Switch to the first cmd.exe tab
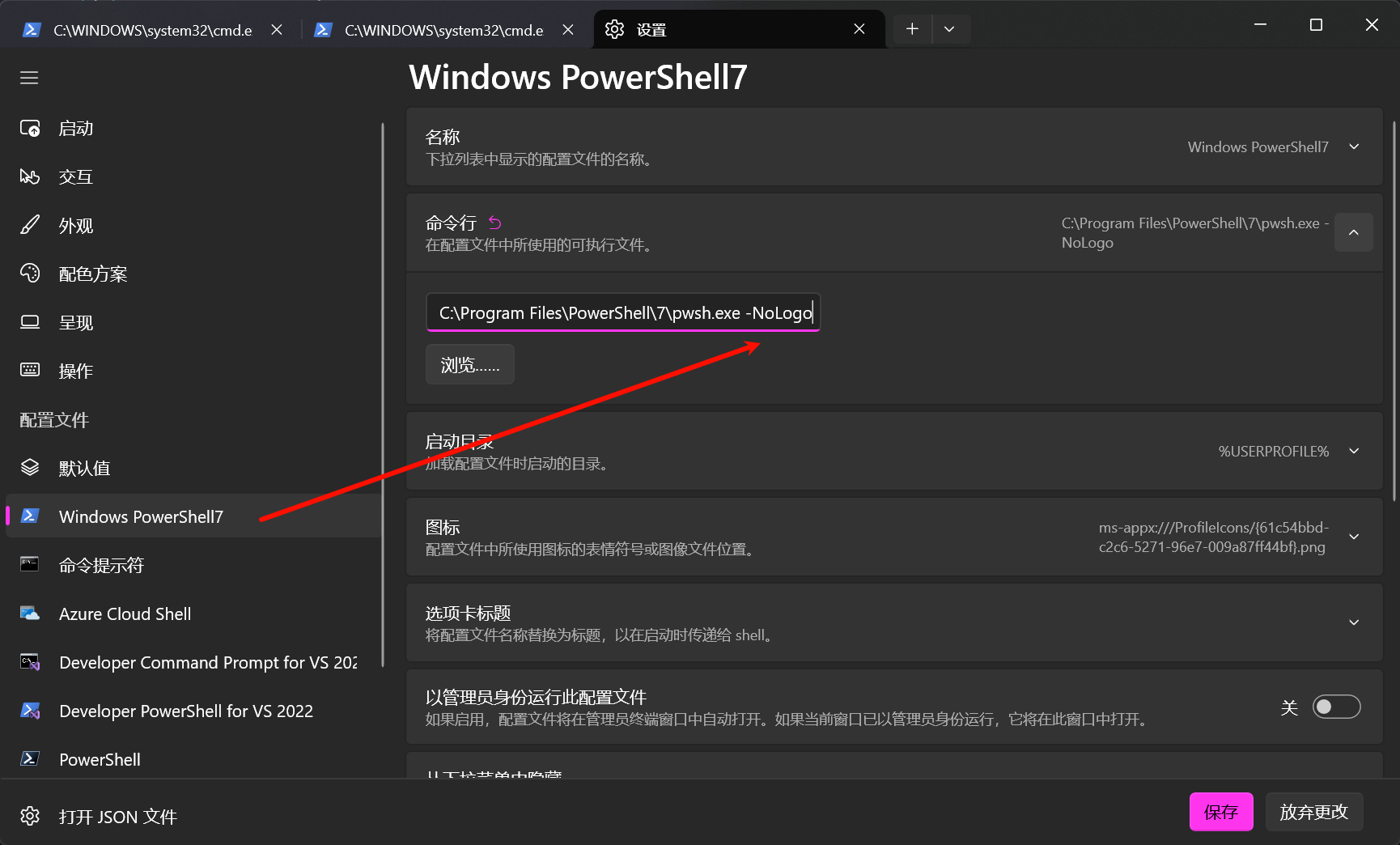1400x845 pixels. (152, 30)
